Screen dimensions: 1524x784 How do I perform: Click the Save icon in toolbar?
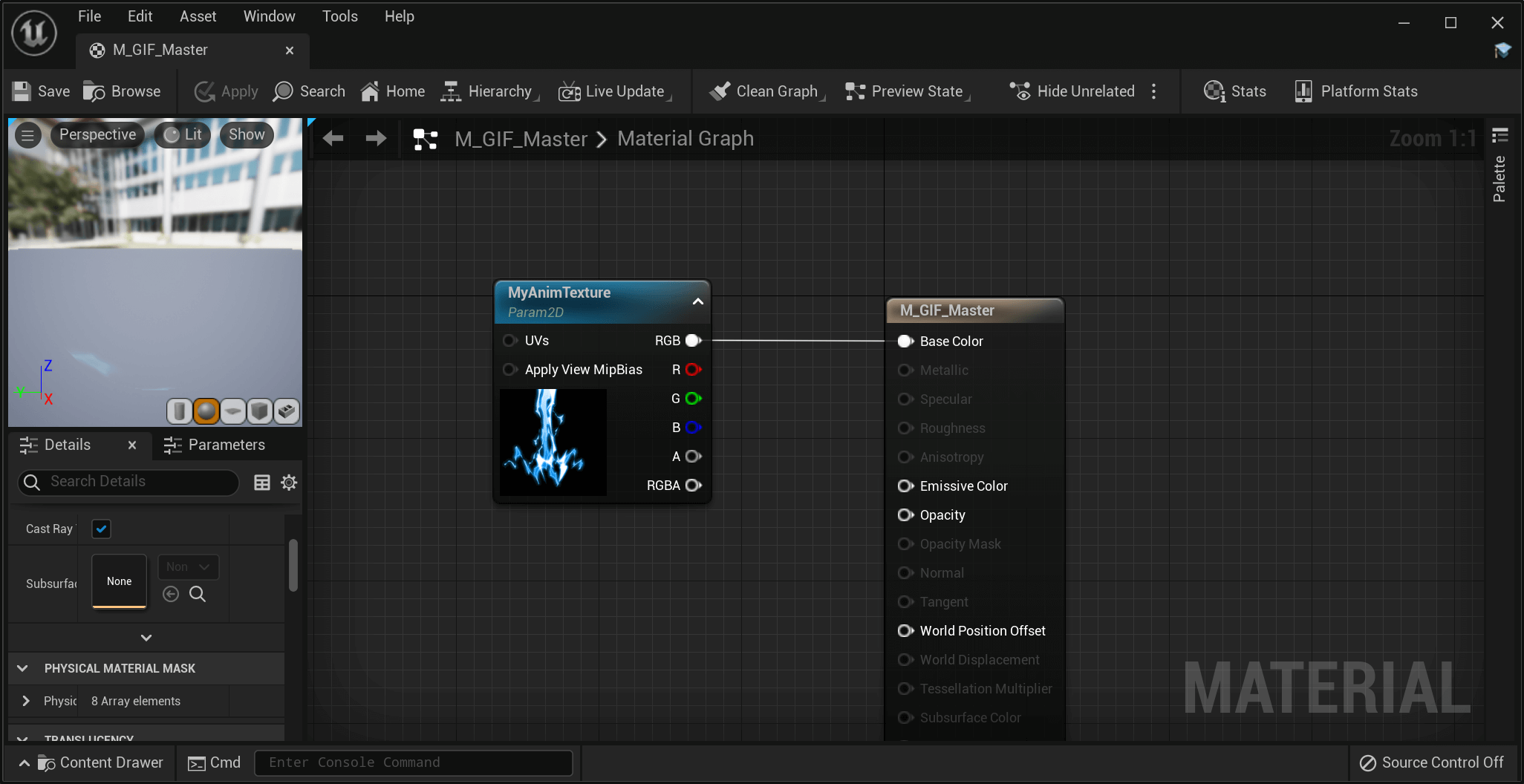22,91
